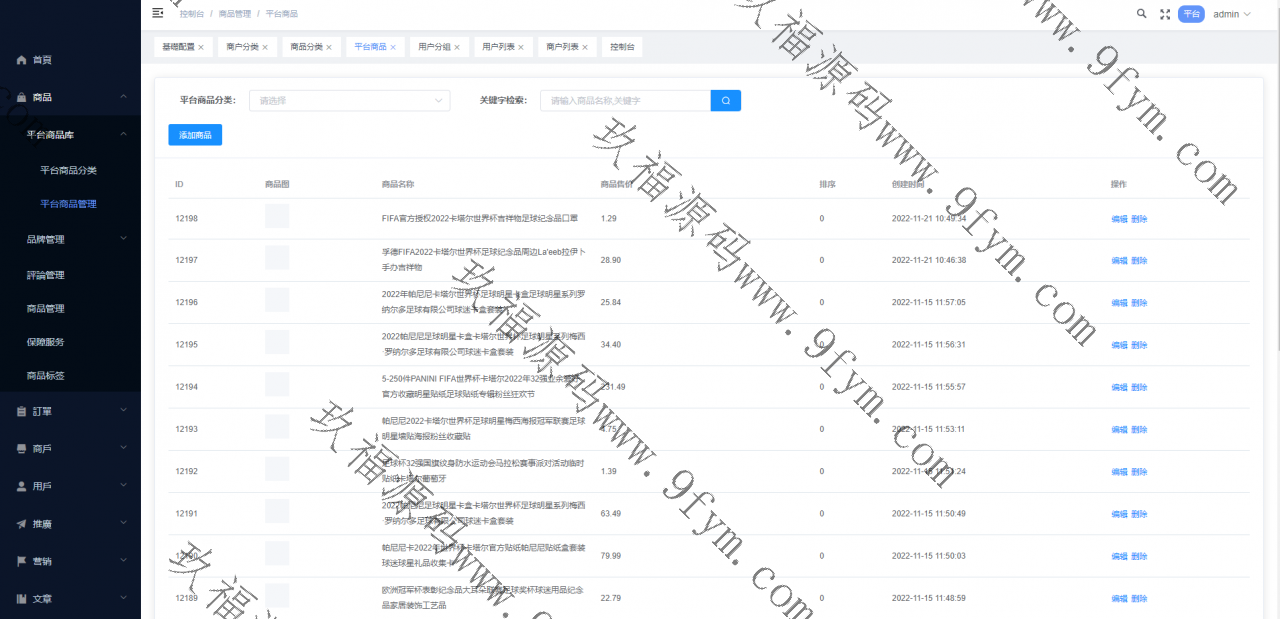
Task: Open the 平台商品分类 dropdown
Action: click(349, 100)
